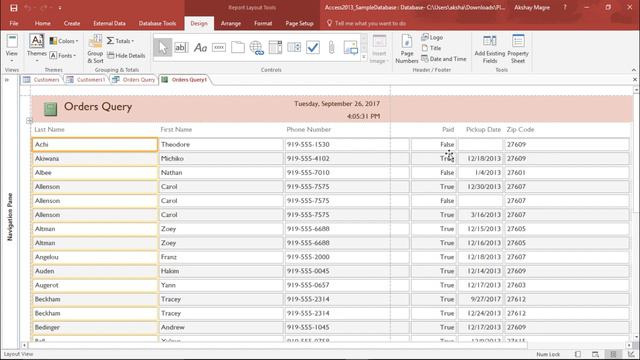Image resolution: width=640 pixels, height=360 pixels.
Task: Click the horizontal scrollbar track
Action: 327,345
